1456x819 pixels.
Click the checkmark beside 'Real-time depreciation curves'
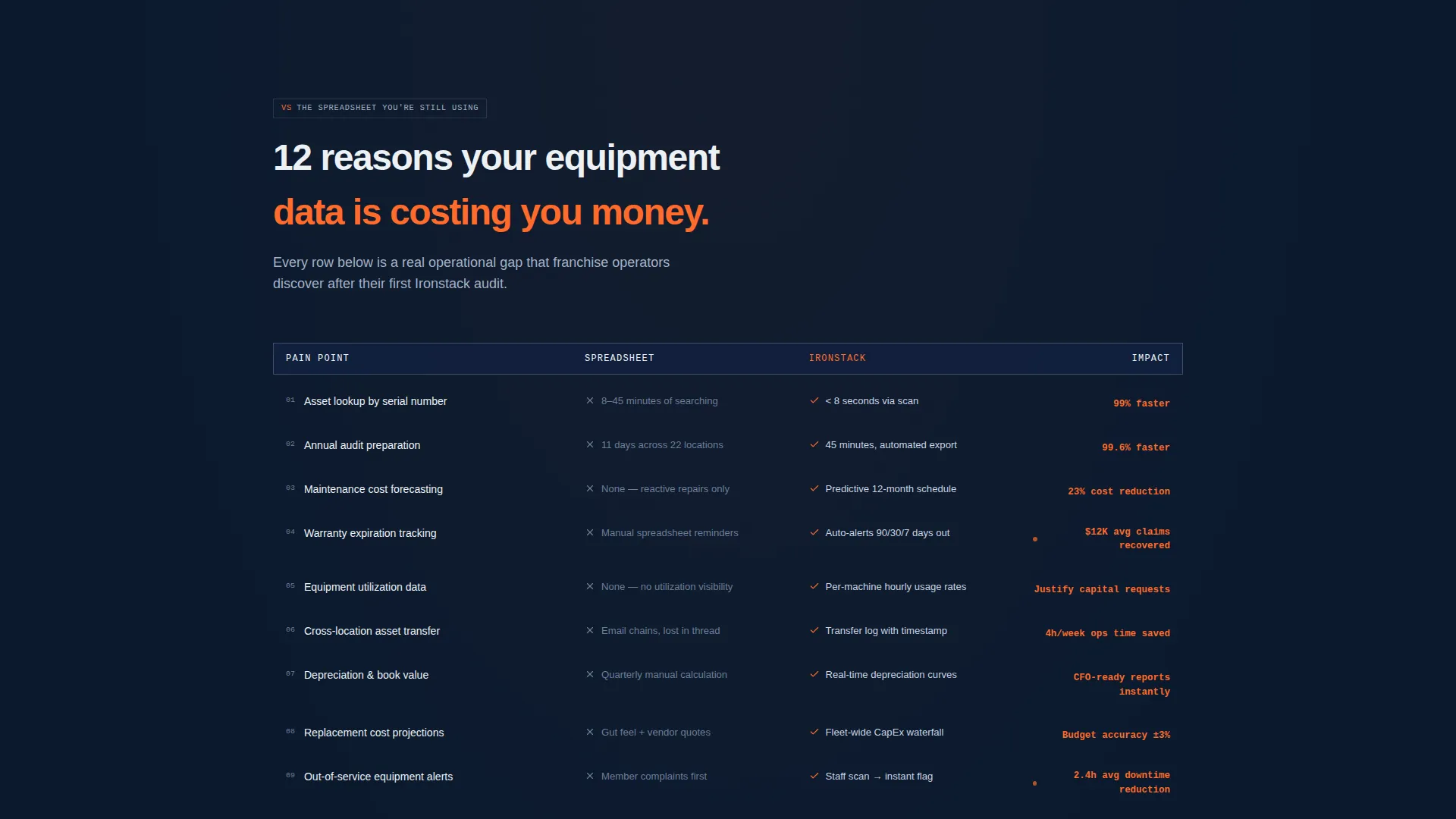814,674
